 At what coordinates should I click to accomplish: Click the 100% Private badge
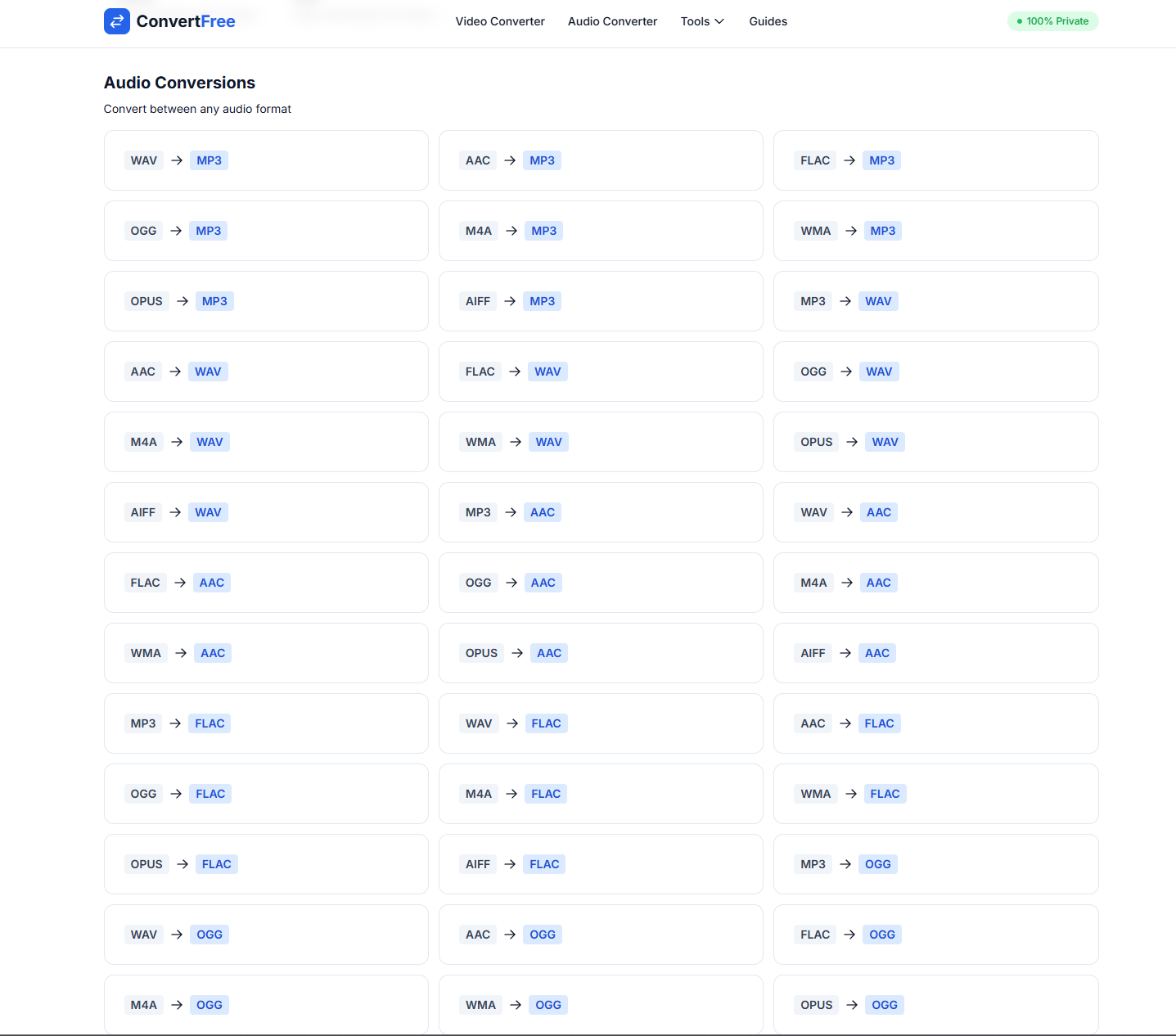[1053, 21]
